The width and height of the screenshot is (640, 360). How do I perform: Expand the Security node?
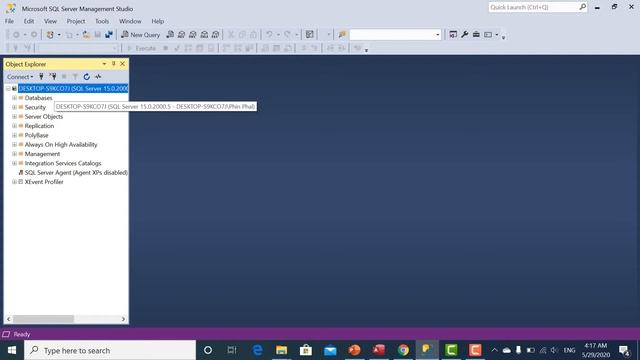(x=14, y=107)
